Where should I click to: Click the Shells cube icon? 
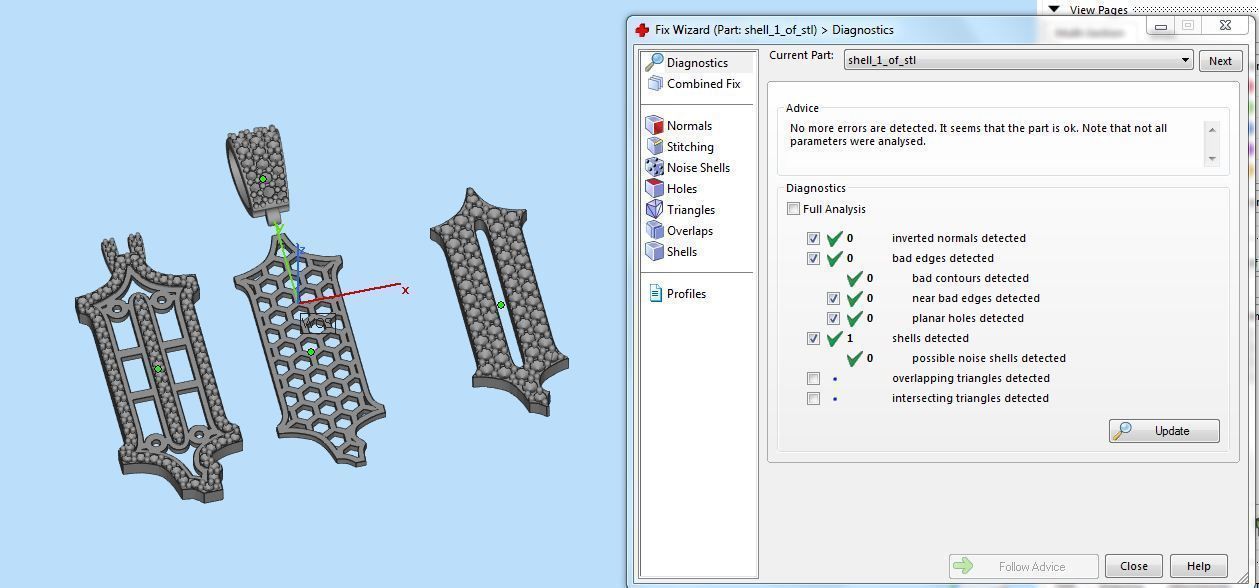pyautogui.click(x=655, y=251)
